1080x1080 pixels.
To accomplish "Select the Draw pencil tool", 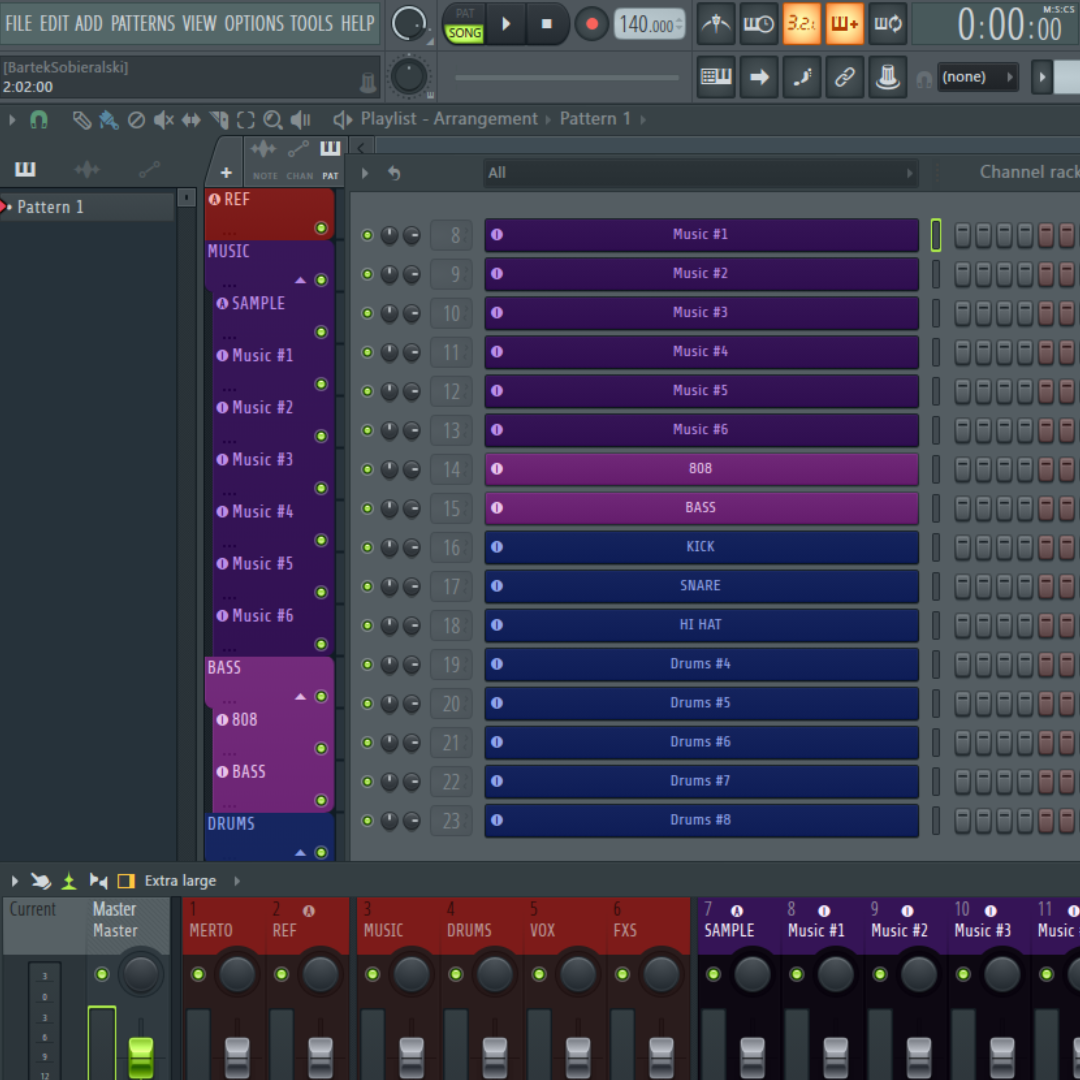I will pyautogui.click(x=82, y=120).
